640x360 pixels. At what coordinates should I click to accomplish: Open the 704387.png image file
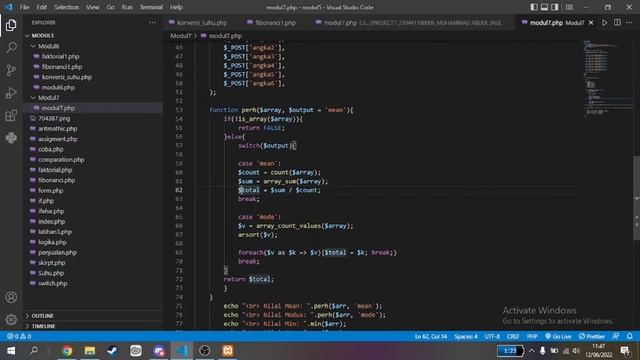pyautogui.click(x=54, y=118)
